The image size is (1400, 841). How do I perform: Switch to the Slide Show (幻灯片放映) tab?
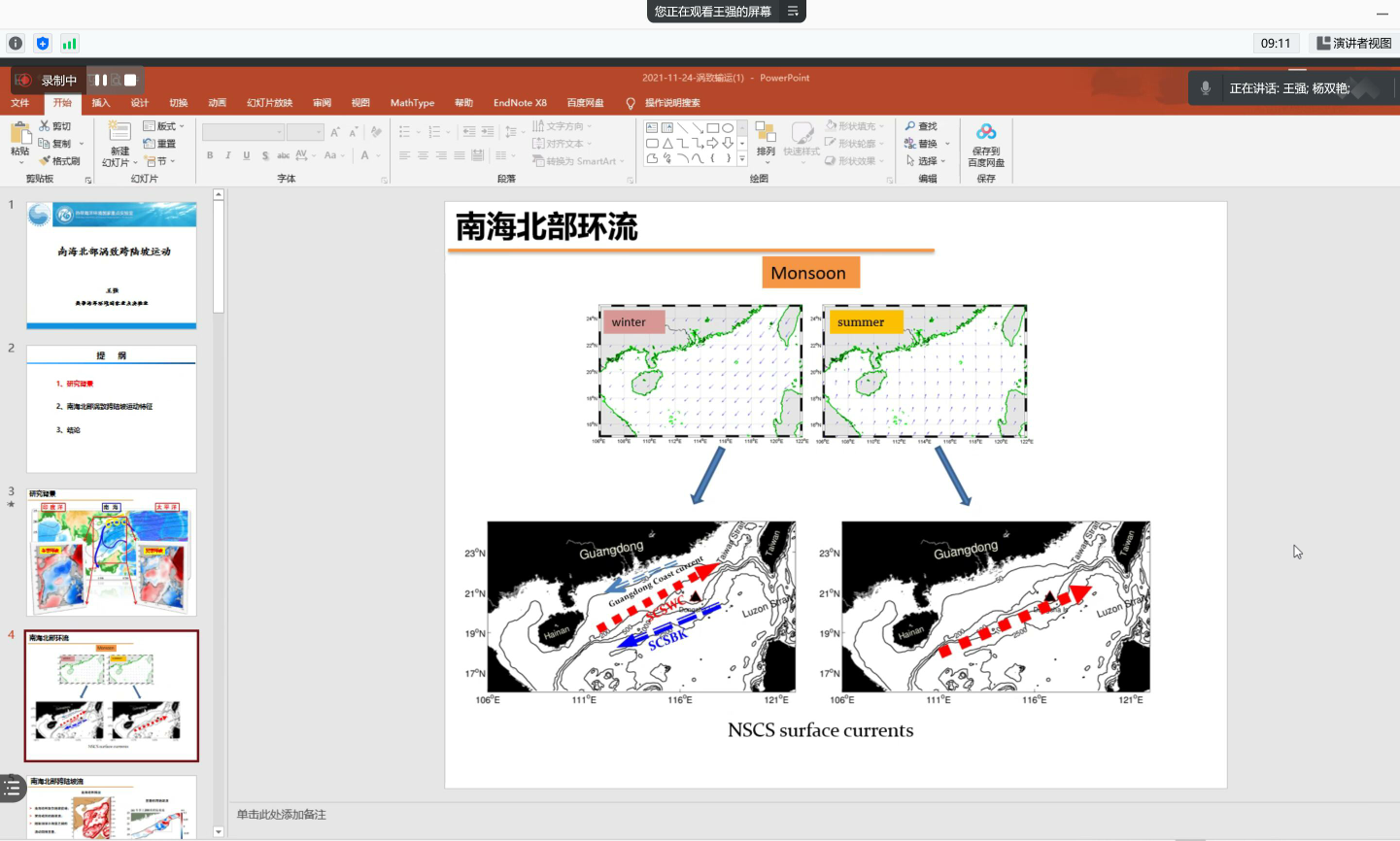point(269,103)
